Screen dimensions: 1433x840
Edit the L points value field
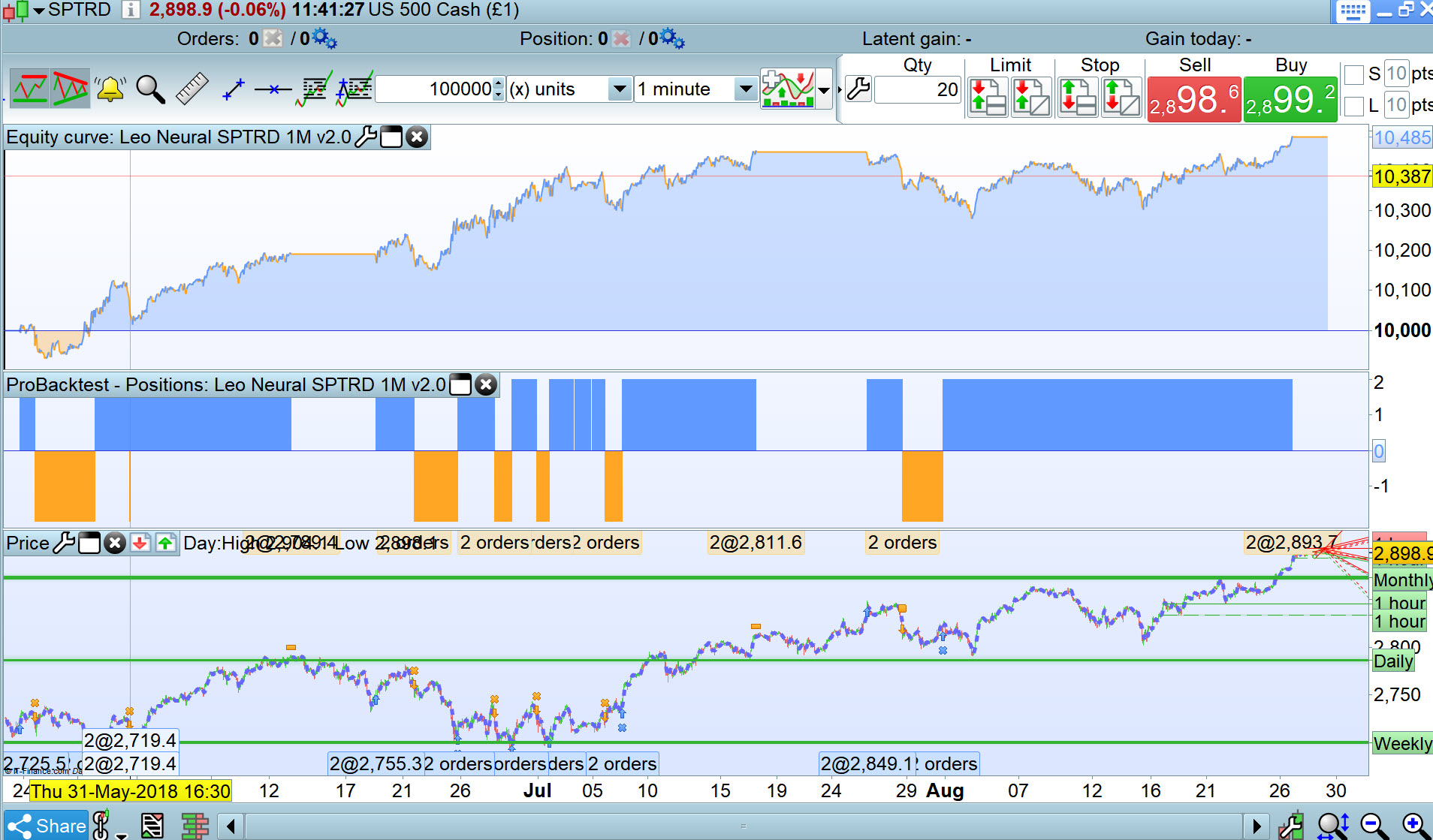1396,105
